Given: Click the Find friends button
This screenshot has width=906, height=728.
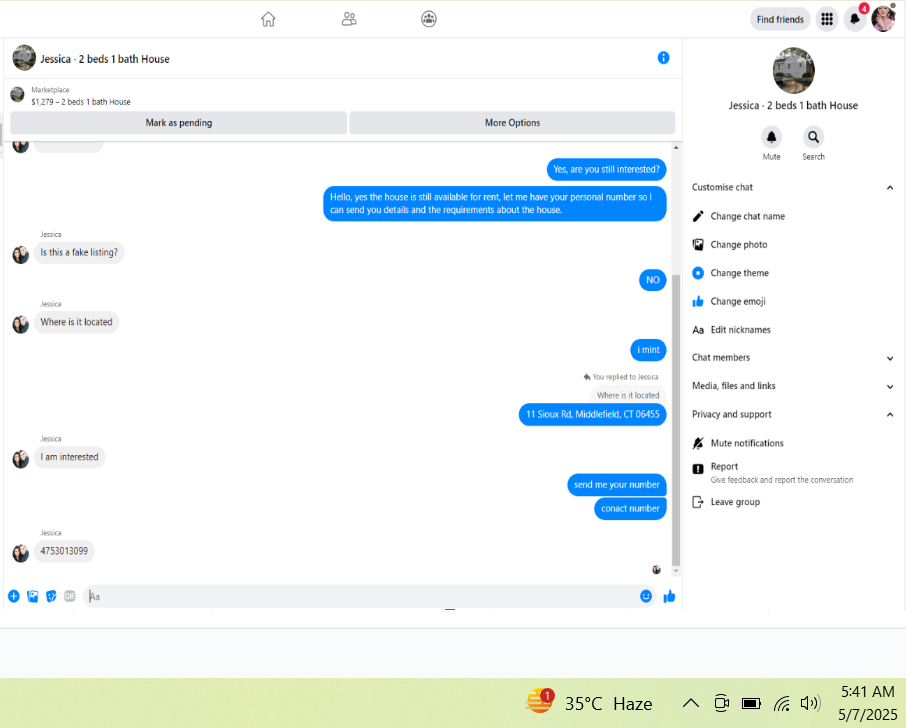Looking at the screenshot, I should pyautogui.click(x=780, y=19).
